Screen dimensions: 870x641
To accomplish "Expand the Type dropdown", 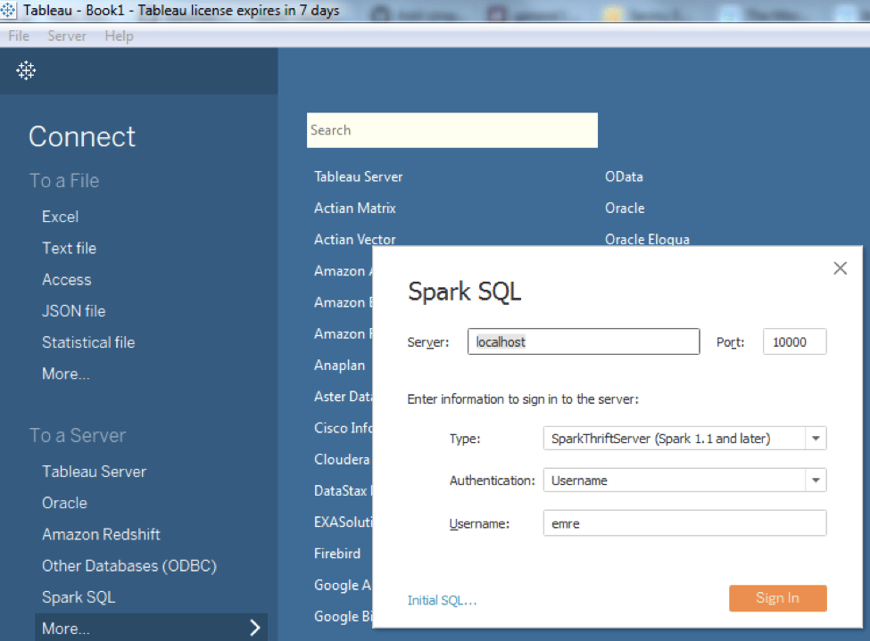I will point(816,438).
